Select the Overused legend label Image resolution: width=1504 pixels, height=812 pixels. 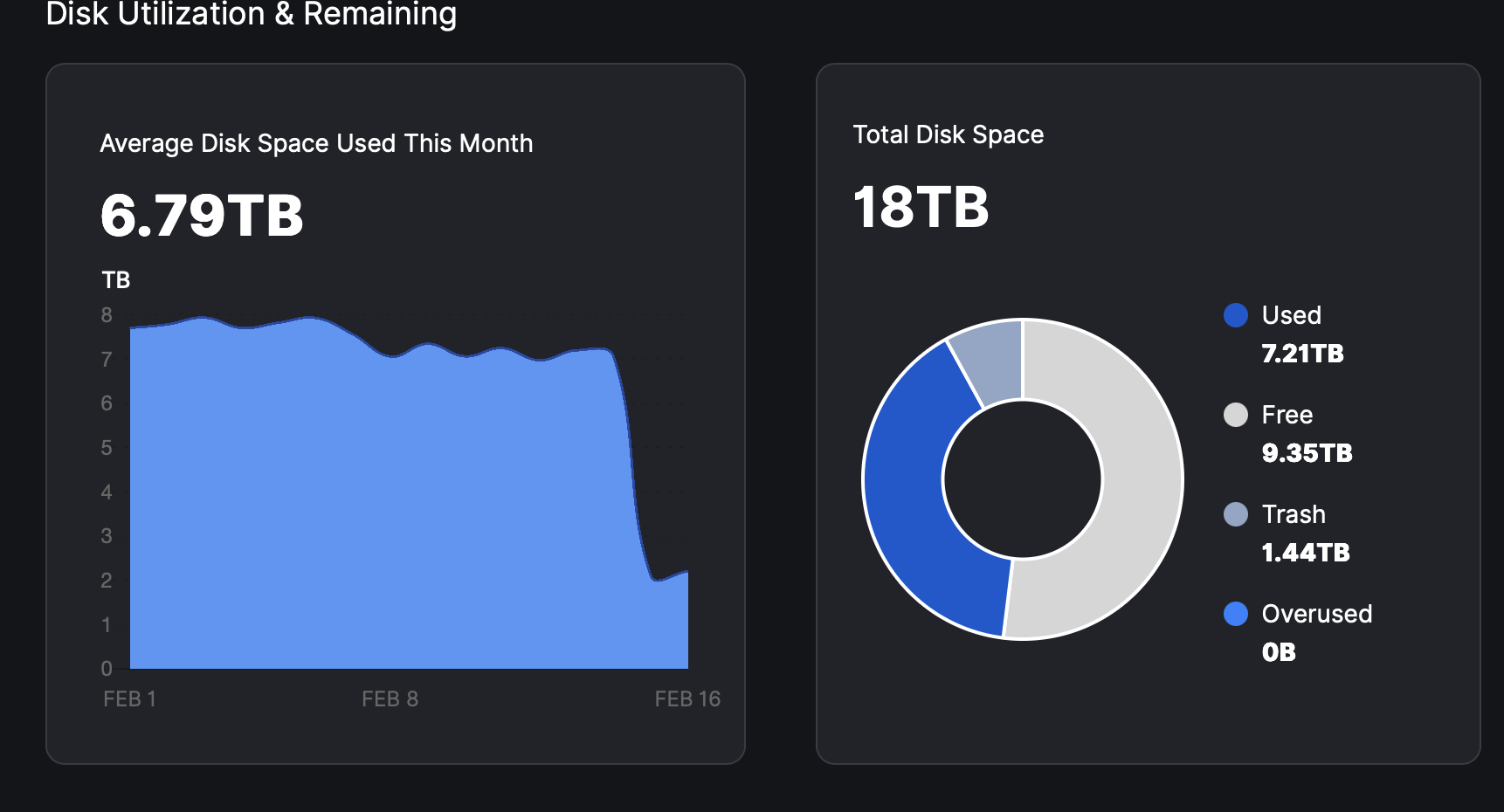coord(1316,614)
